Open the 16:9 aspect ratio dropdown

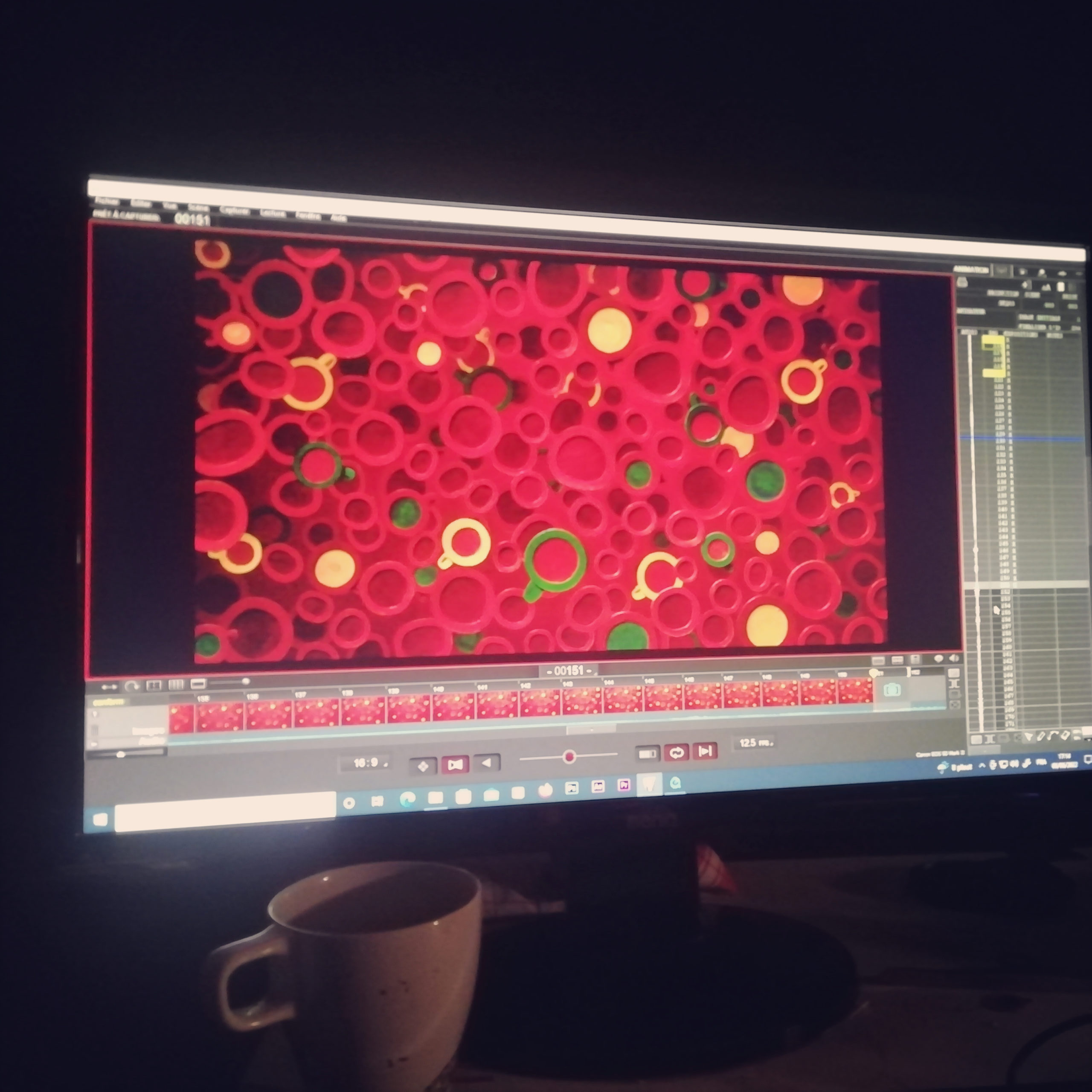pyautogui.click(x=367, y=763)
